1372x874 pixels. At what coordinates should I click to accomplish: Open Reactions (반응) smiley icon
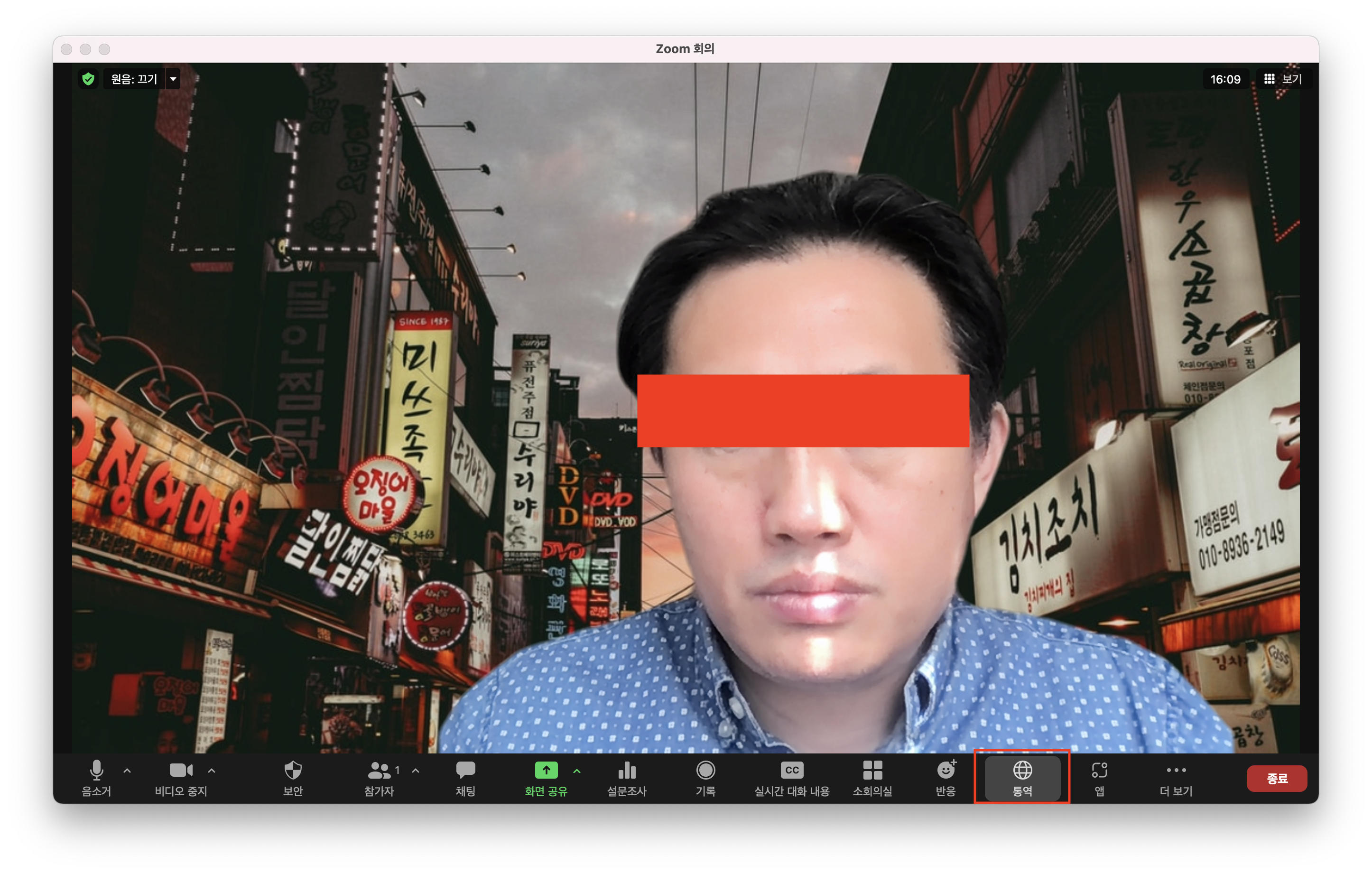coord(946,770)
